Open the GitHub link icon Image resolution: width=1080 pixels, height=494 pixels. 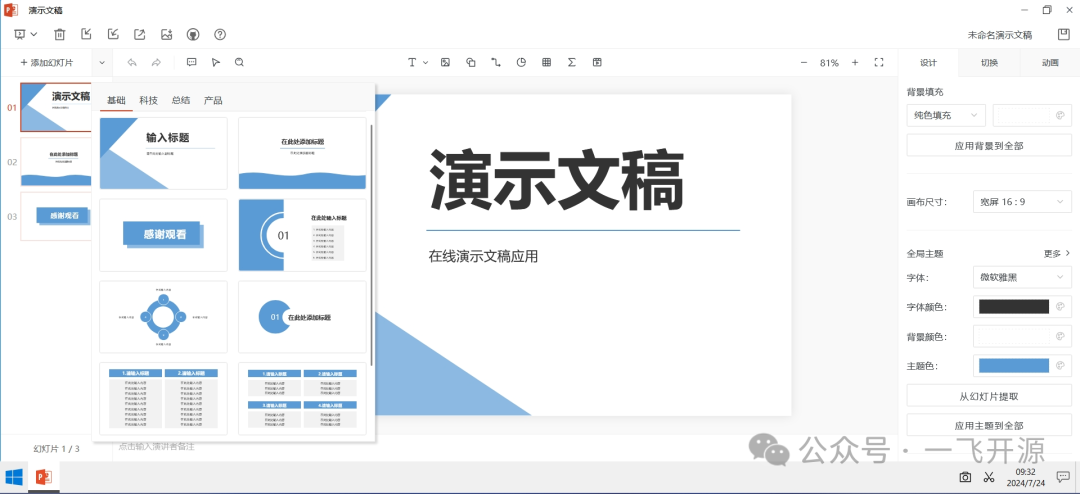(193, 35)
